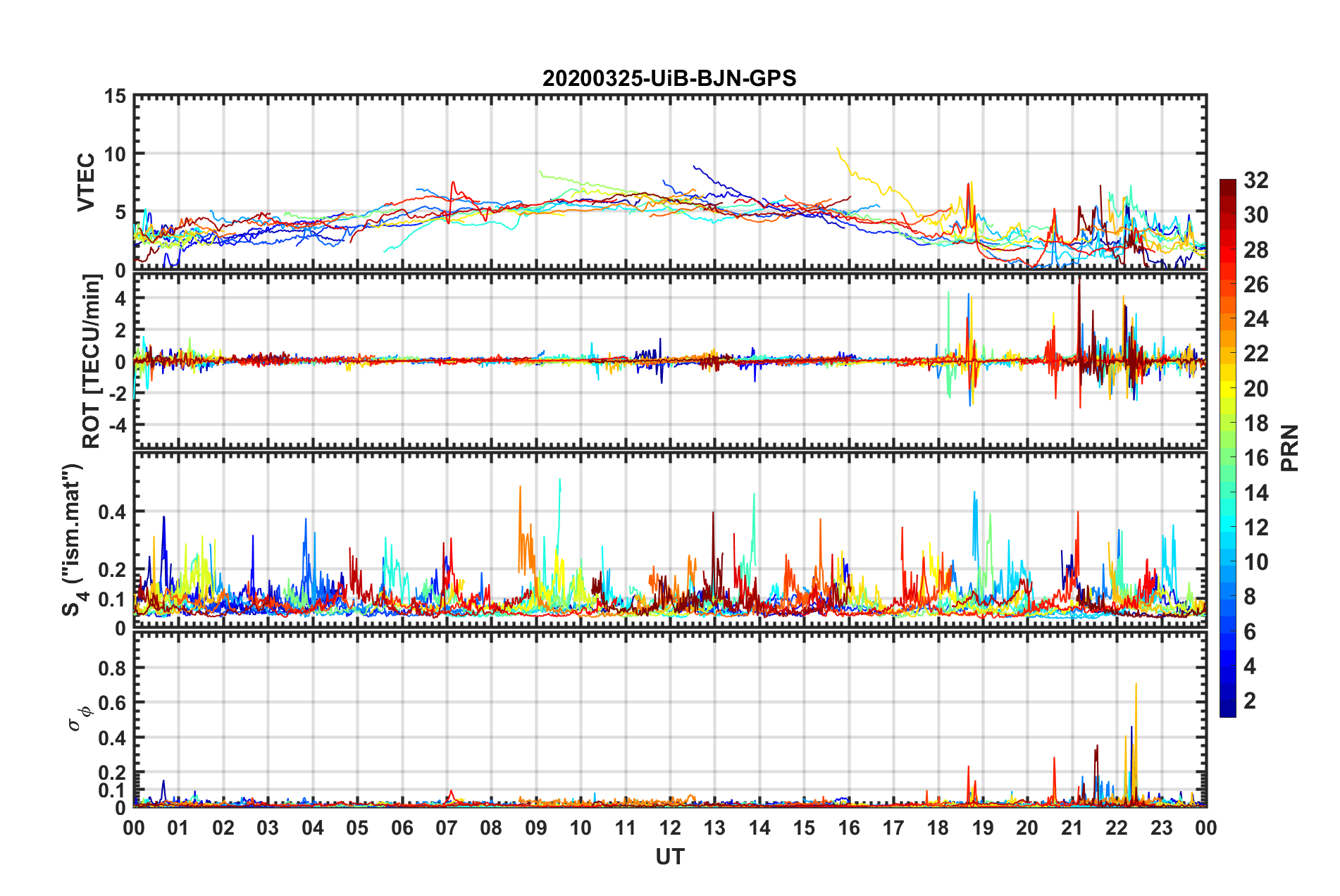Select tick label 20 on the PRN colorbar
Image resolution: width=1340 pixels, height=896 pixels.
pos(1256,389)
